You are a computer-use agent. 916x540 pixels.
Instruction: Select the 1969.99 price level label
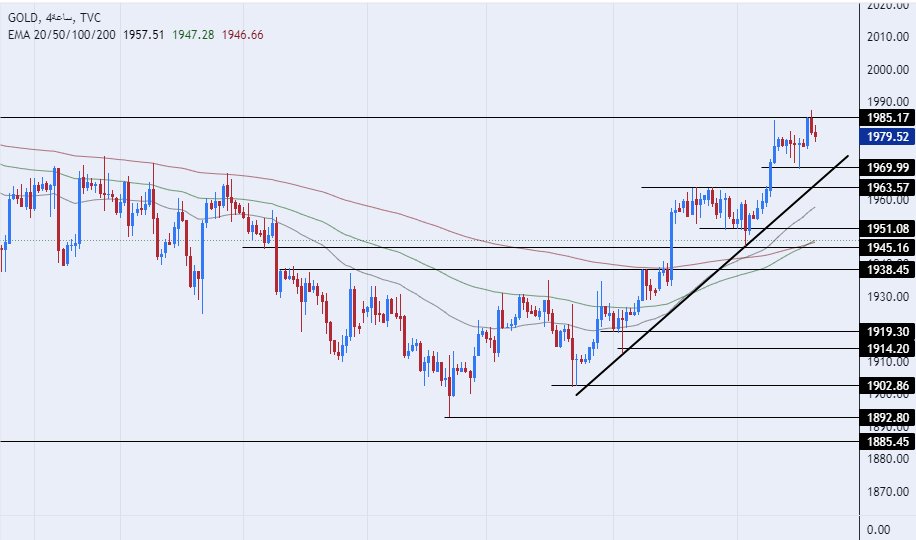tap(888, 168)
